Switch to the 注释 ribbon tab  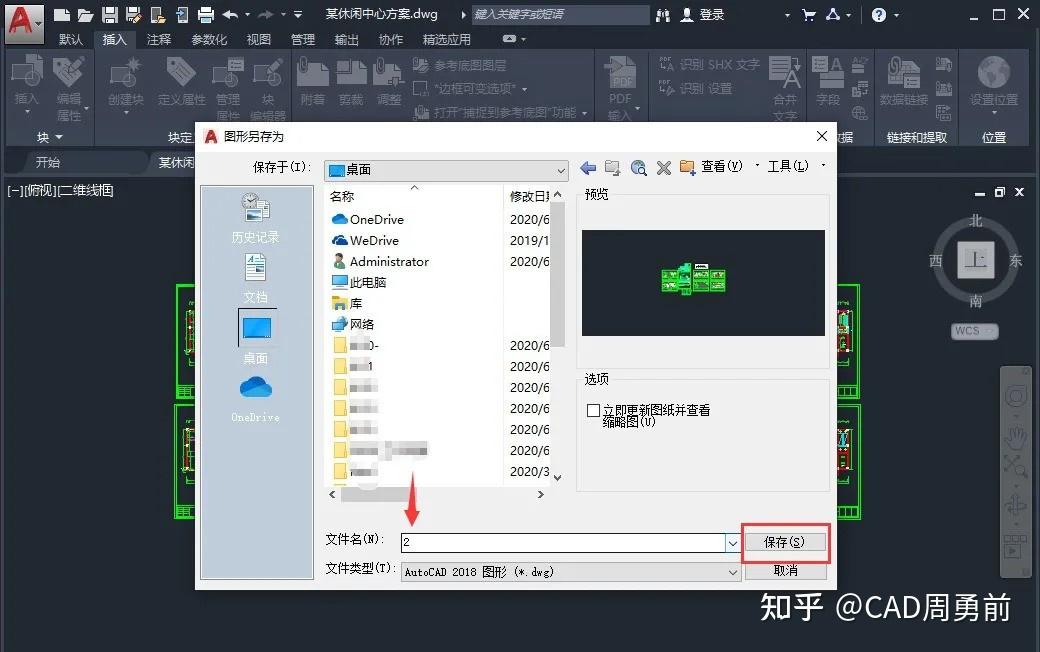point(160,39)
